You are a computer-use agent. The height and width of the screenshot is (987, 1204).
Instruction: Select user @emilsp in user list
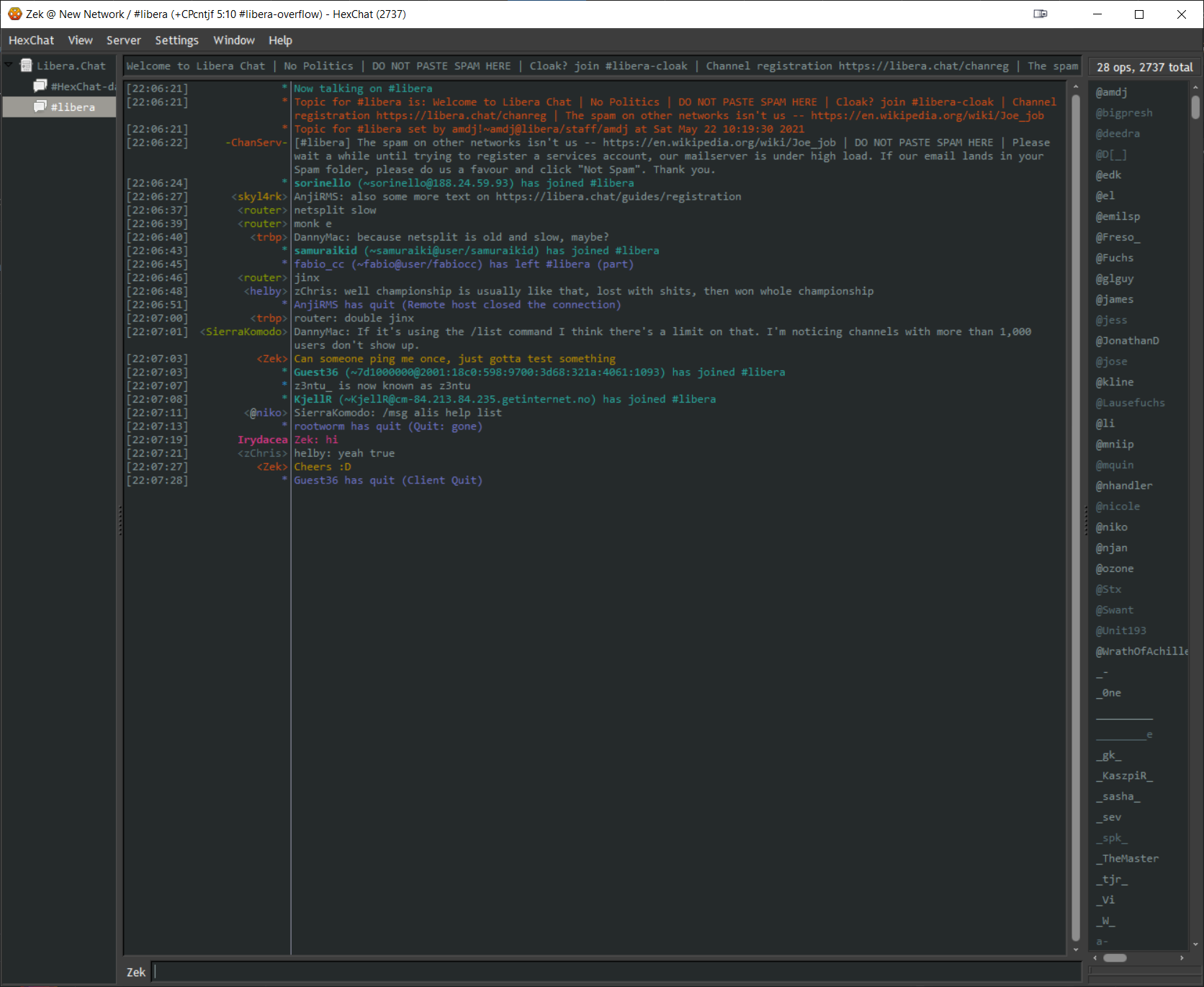1137,217
